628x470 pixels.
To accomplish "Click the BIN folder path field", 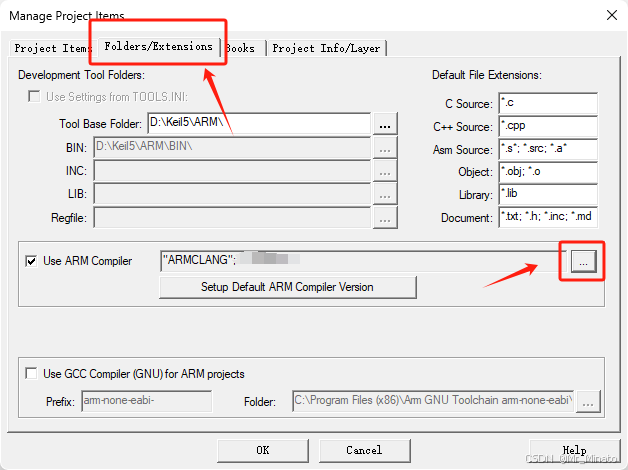I will click(232, 148).
